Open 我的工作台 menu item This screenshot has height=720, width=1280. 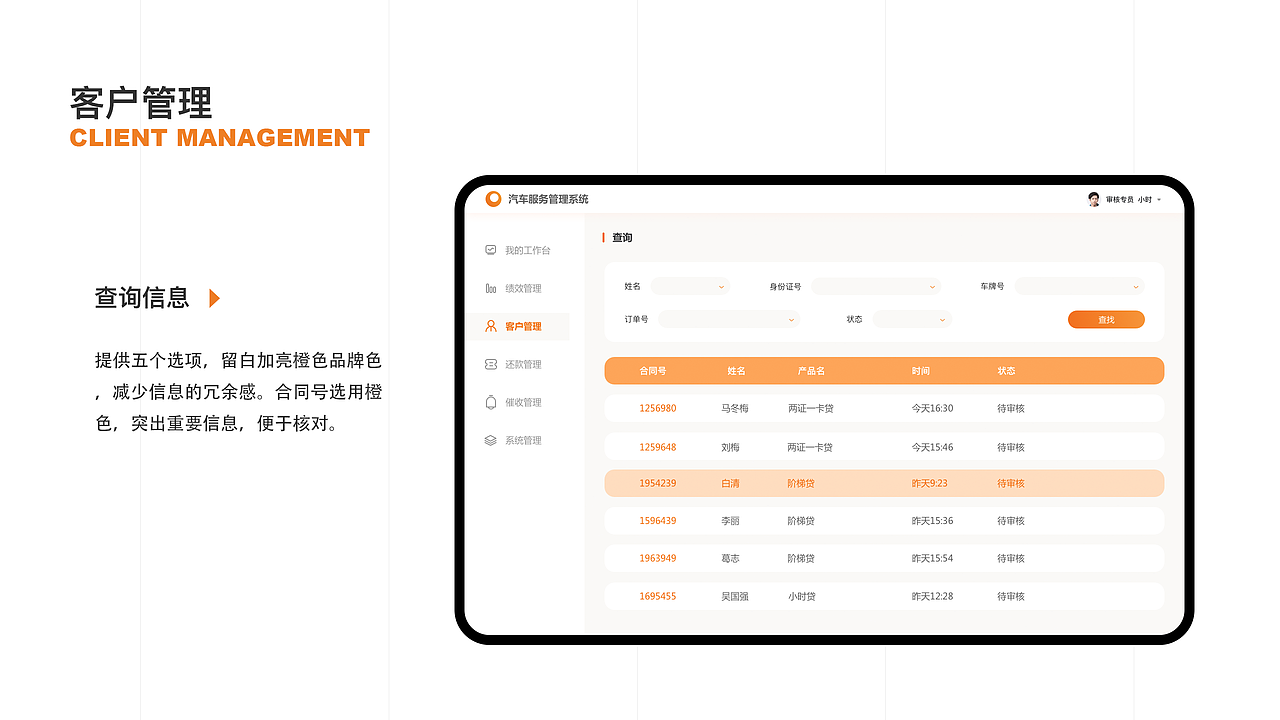[528, 250]
